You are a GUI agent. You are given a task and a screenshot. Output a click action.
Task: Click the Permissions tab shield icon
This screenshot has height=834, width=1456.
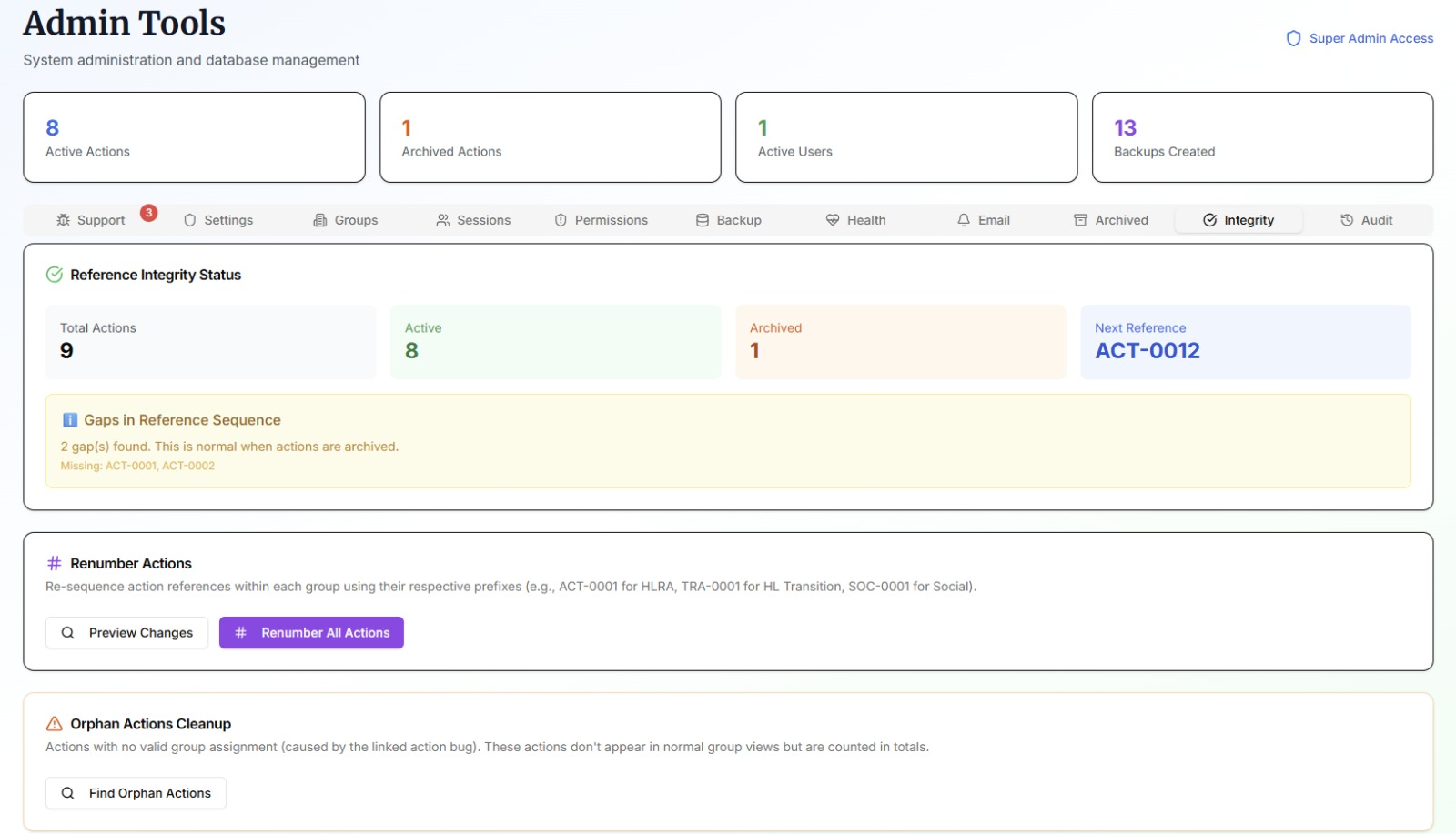(x=561, y=220)
